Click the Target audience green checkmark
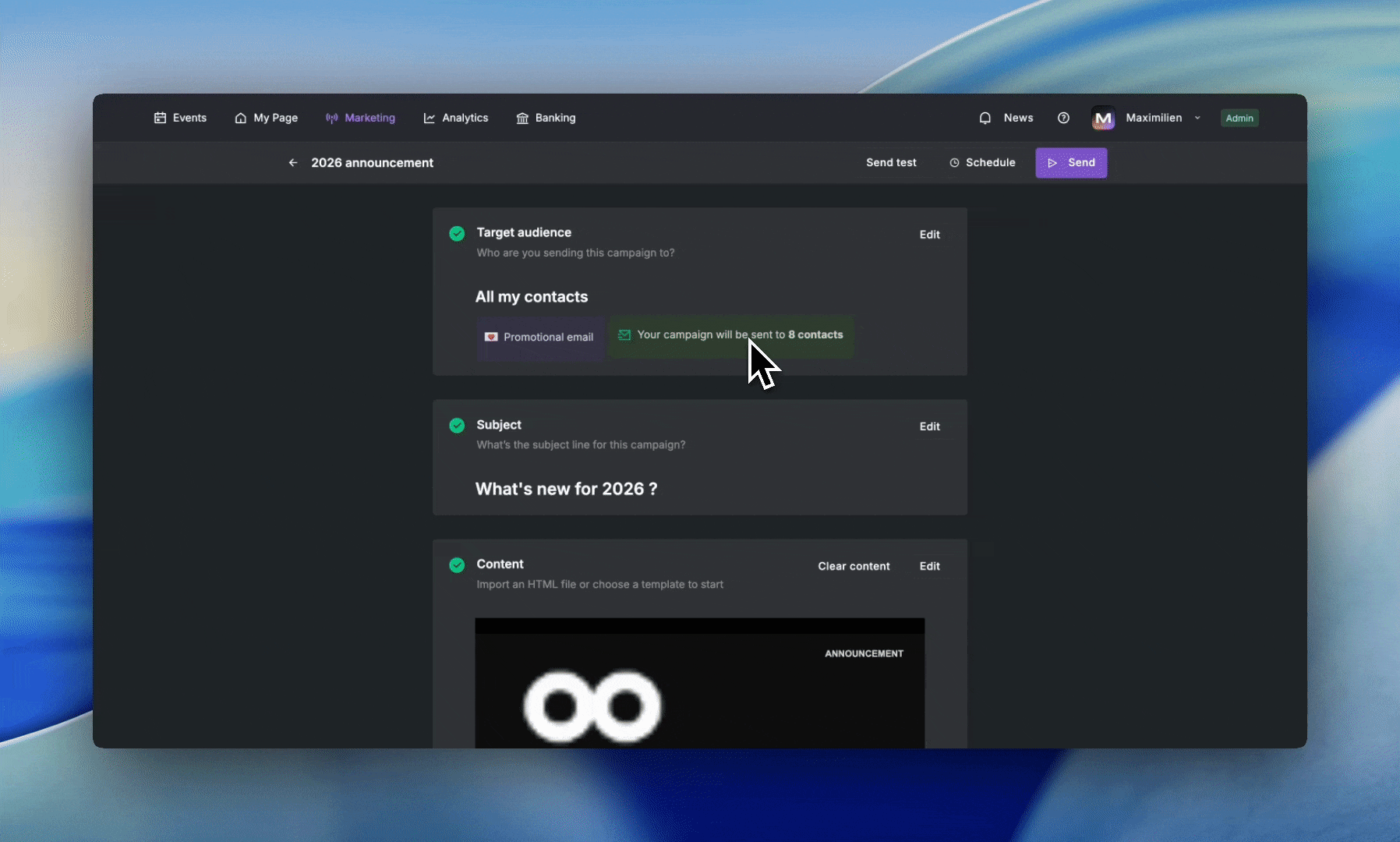This screenshot has width=1400, height=842. tap(457, 233)
